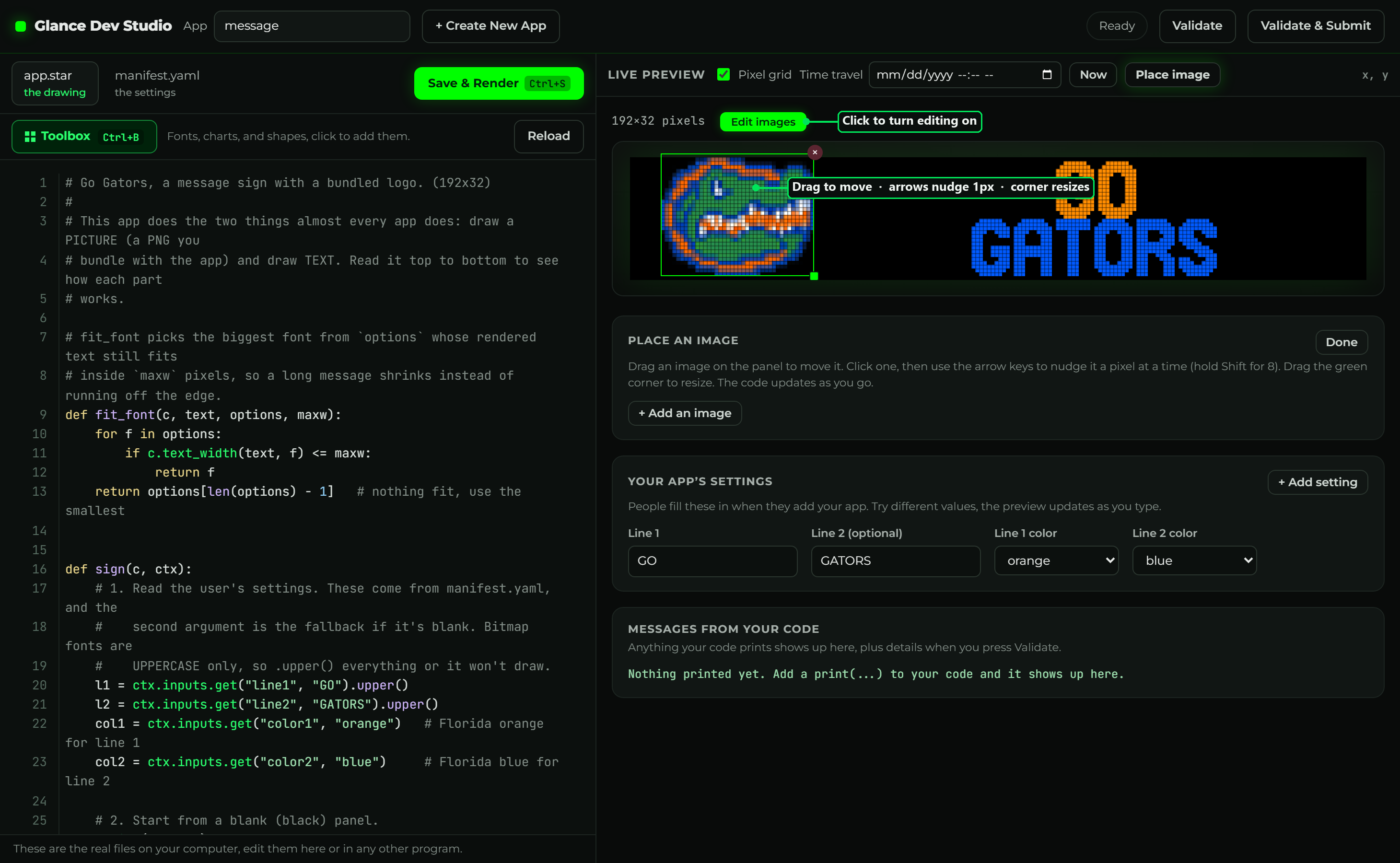Click + Add an image
The image size is (1400, 863).
684,413
